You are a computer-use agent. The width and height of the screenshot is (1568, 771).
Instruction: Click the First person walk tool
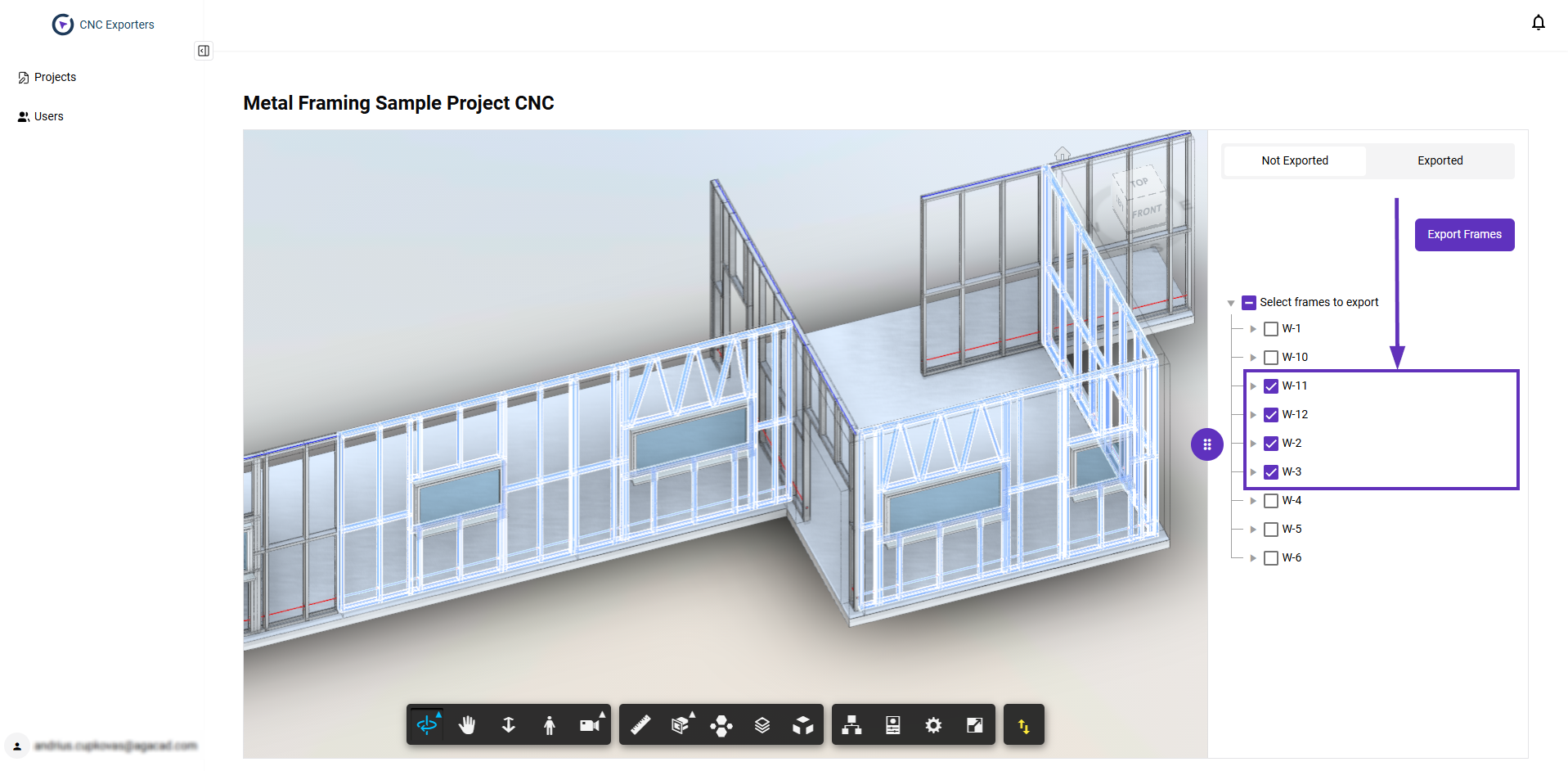550,725
